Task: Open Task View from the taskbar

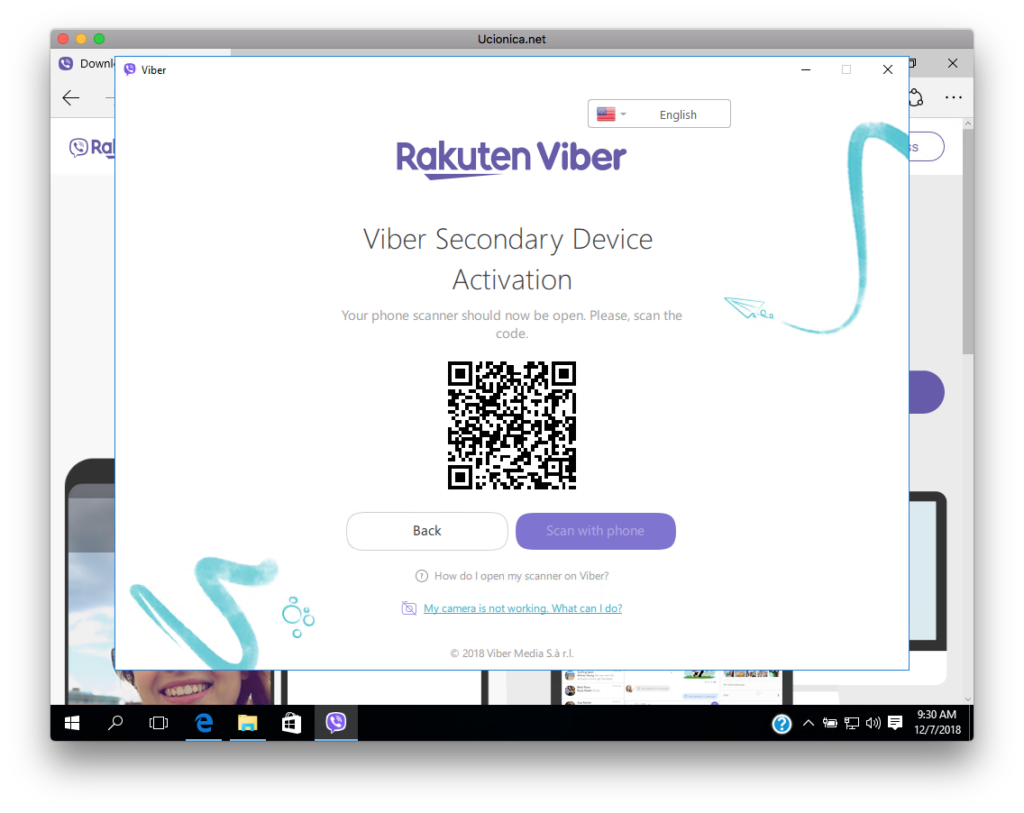Action: (159, 723)
